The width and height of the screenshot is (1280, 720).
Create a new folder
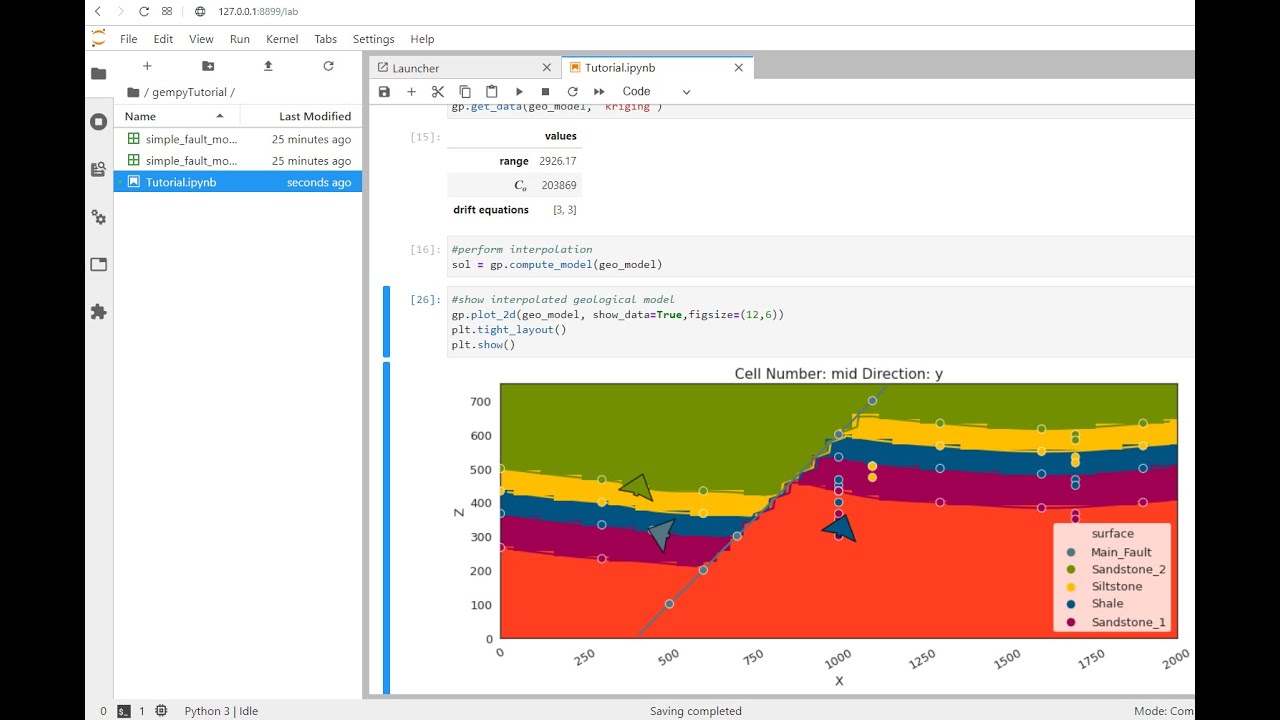[x=208, y=66]
